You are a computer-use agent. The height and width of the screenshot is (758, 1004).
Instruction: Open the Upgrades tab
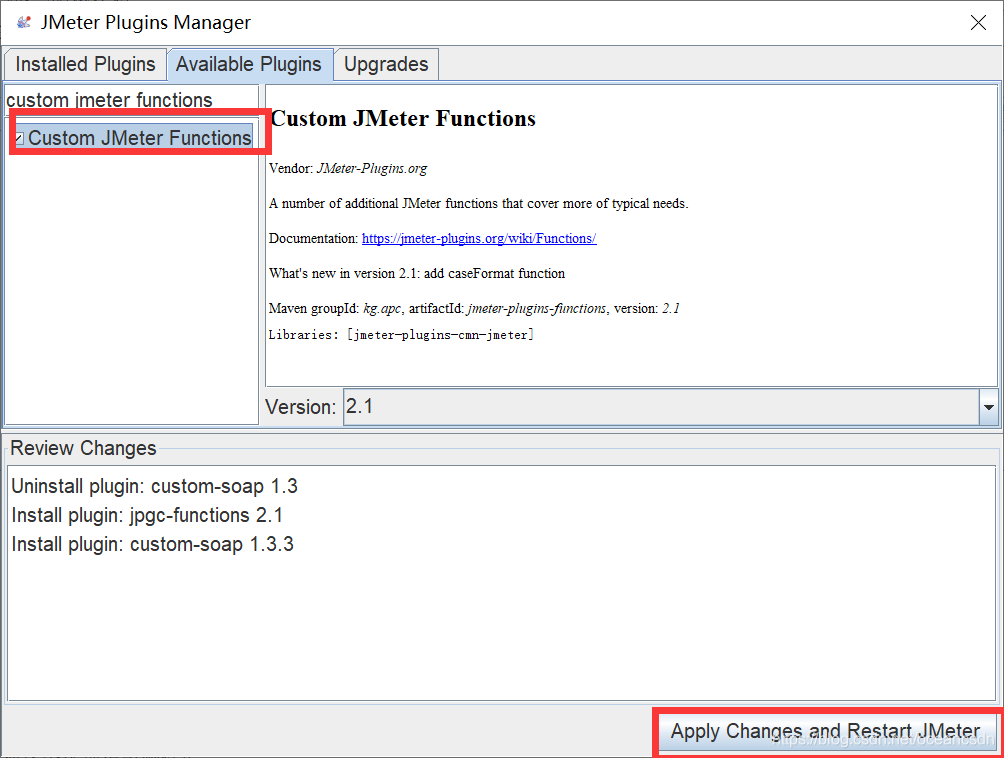click(x=386, y=63)
